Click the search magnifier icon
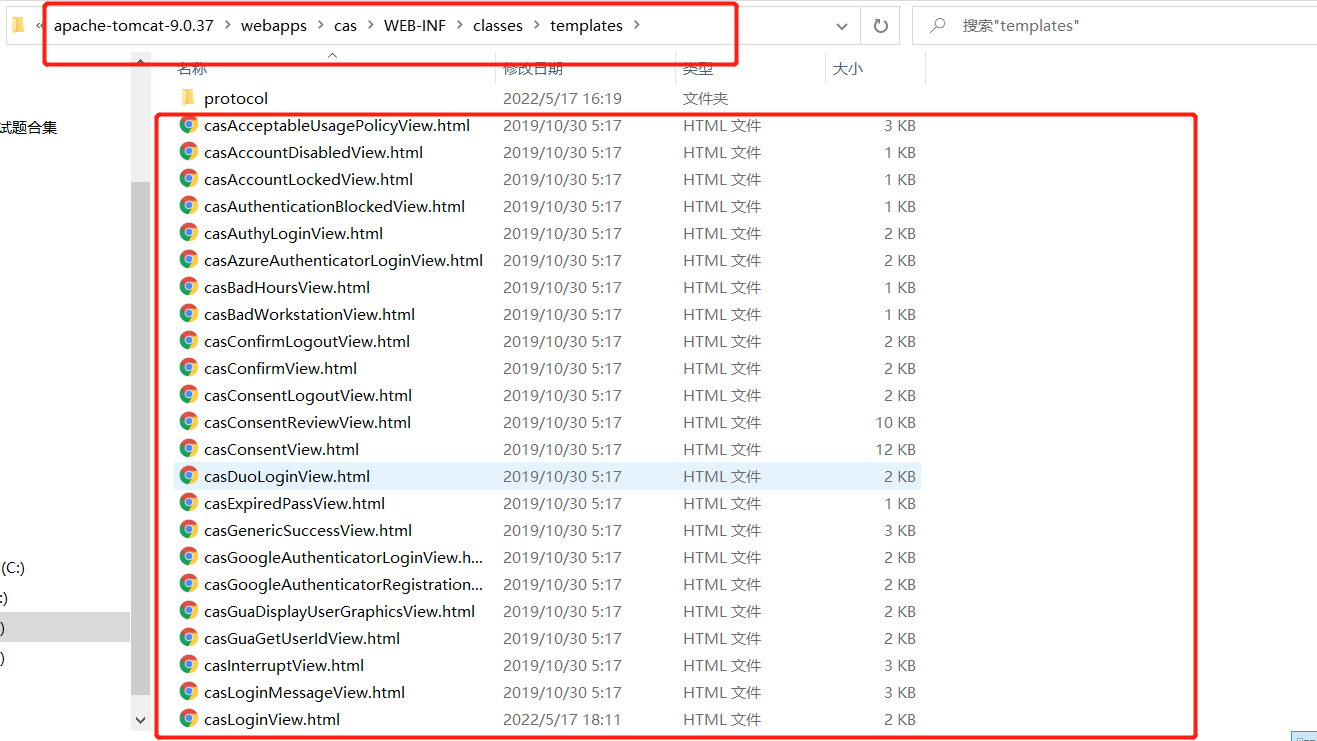 (x=938, y=26)
